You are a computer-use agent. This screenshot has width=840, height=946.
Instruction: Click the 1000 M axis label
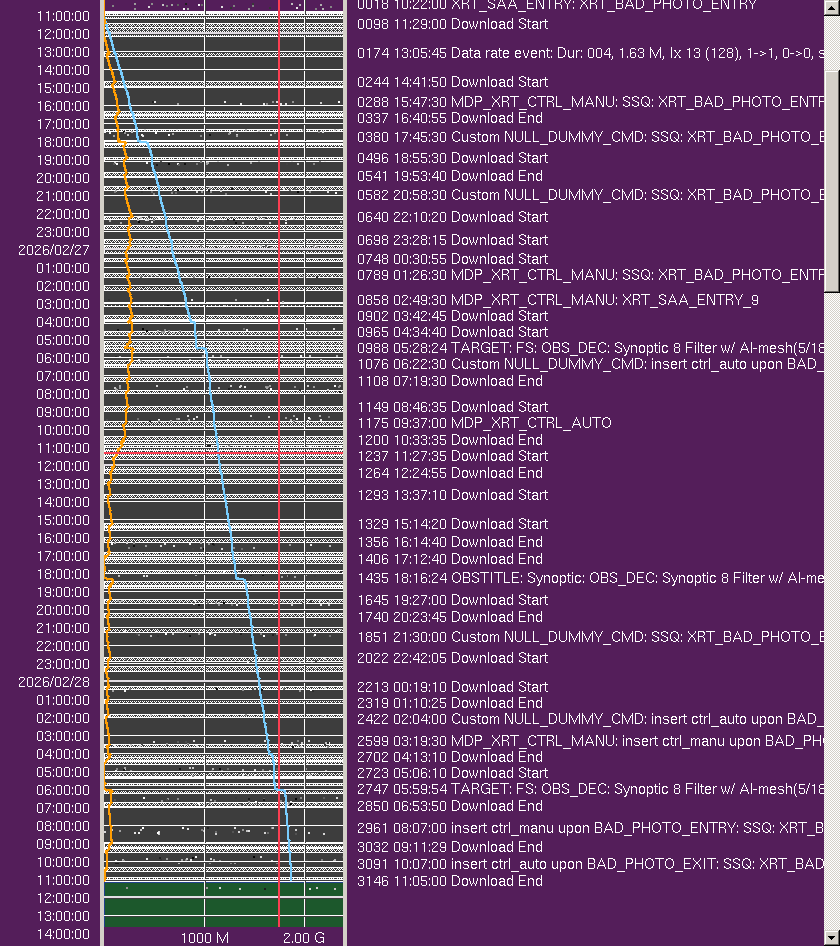(x=205, y=938)
